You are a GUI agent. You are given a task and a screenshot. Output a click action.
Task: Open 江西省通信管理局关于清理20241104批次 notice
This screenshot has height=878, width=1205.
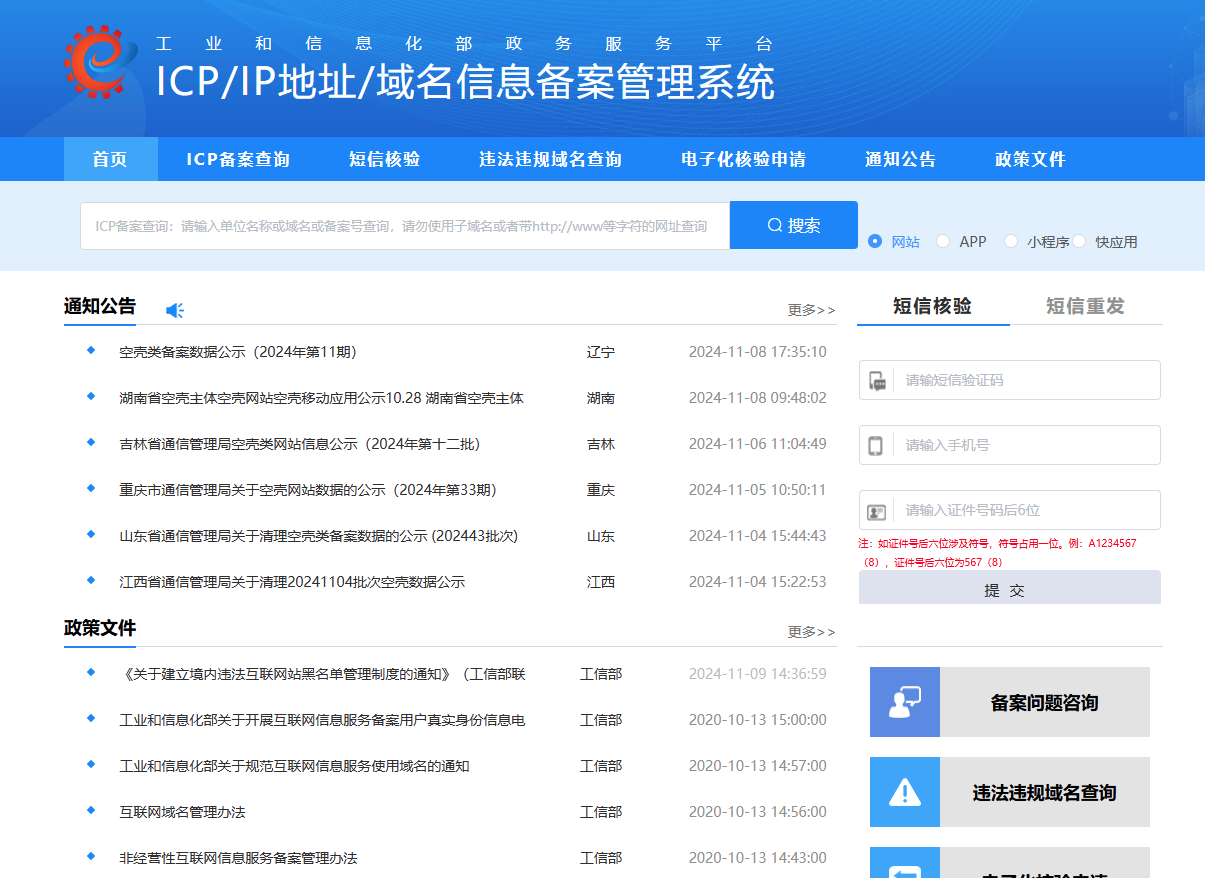[x=292, y=582]
